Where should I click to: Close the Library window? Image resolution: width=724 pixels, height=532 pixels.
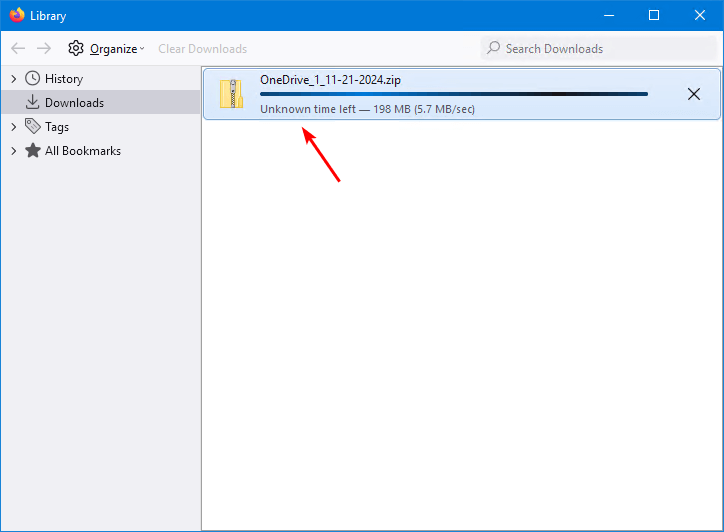[x=700, y=15]
